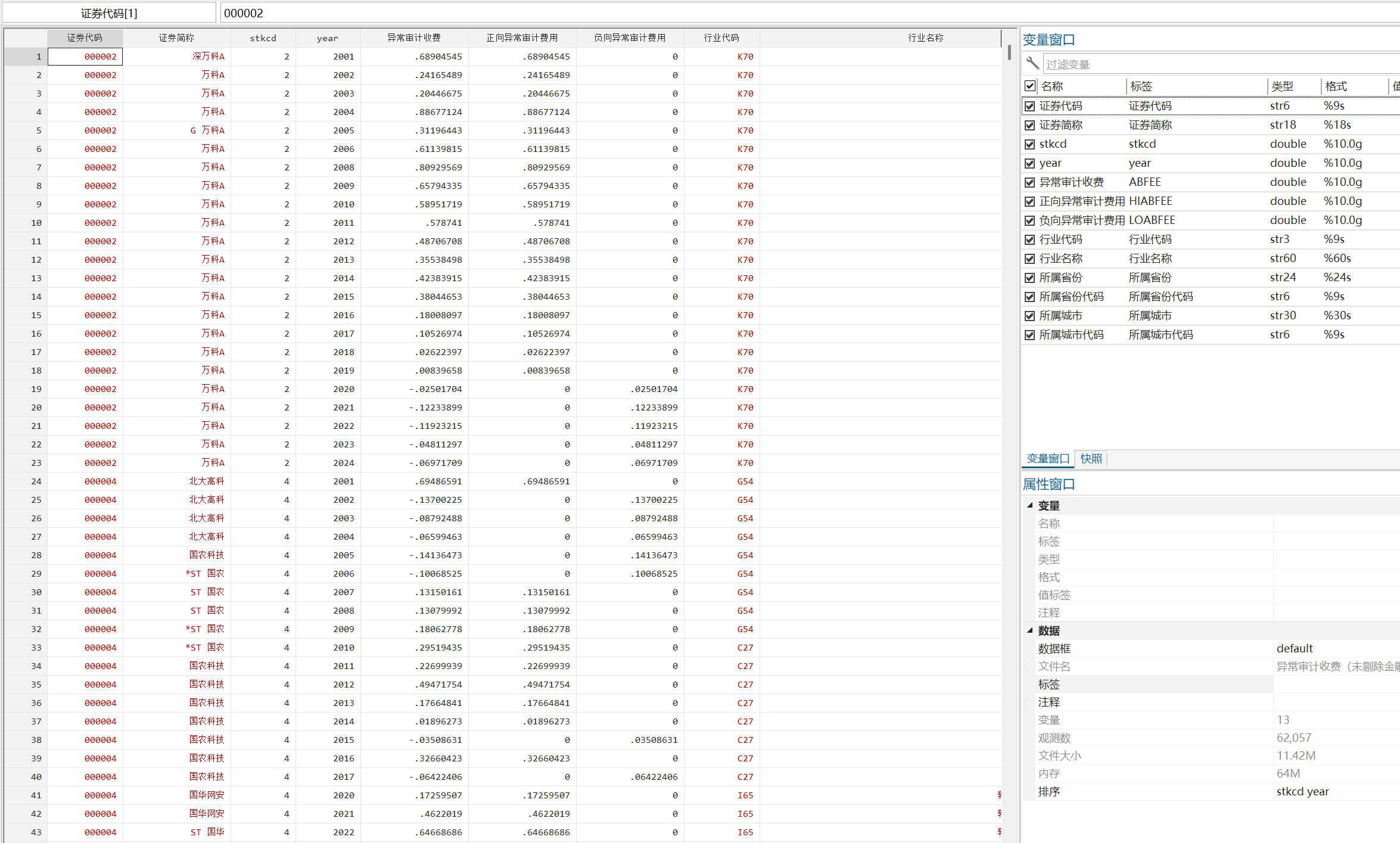This screenshot has width=1400, height=843.
Task: Expand the 注释 row under 数据
Action: click(1029, 702)
